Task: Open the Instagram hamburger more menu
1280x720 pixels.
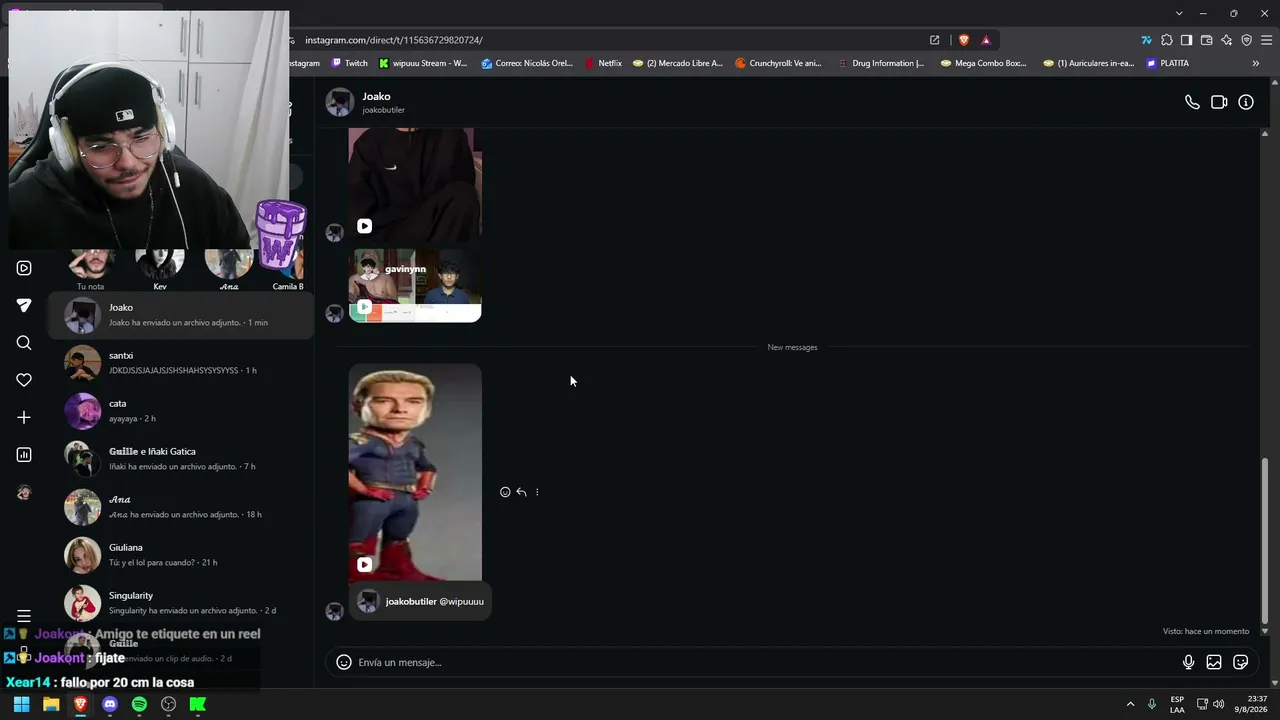Action: coord(24,616)
